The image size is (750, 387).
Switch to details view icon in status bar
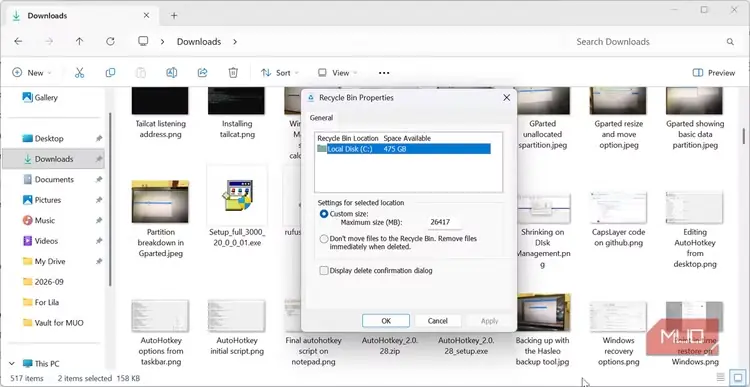click(721, 376)
